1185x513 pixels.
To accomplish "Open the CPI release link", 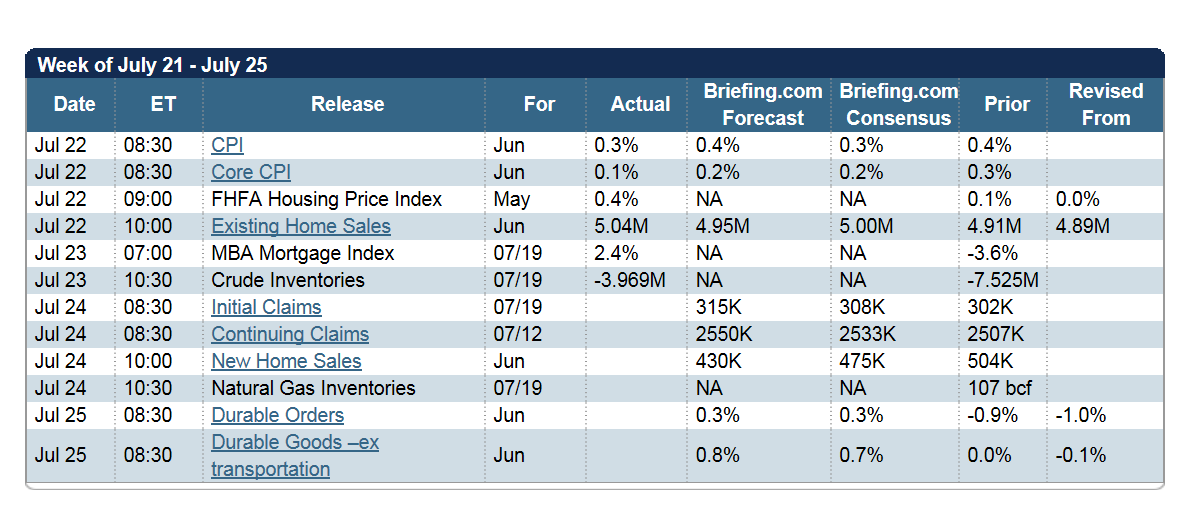I will tap(227, 145).
